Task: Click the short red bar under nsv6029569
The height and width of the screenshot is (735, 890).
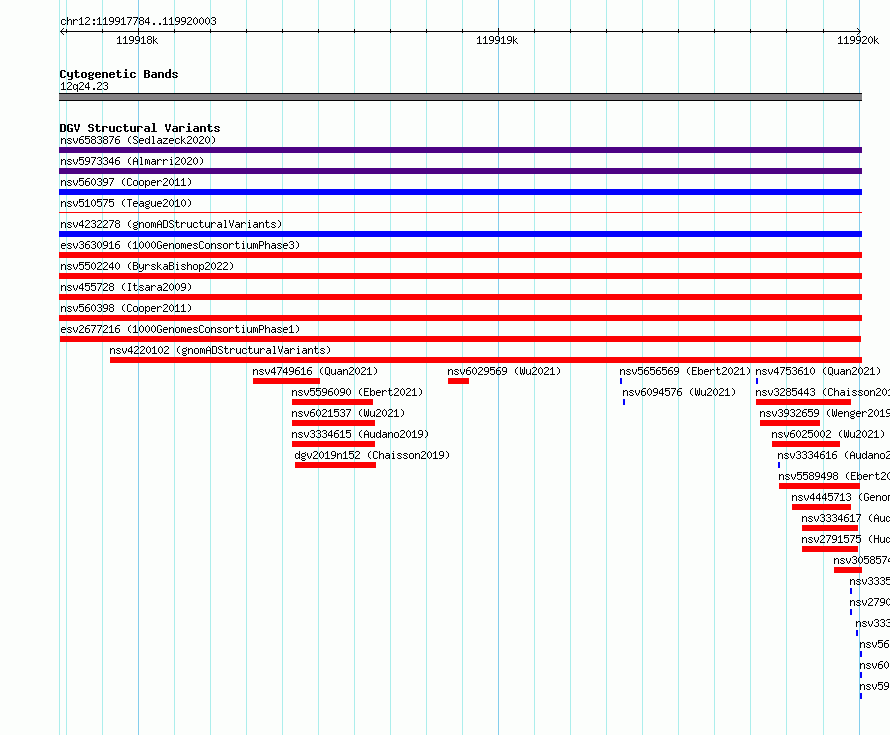Action: (458, 381)
